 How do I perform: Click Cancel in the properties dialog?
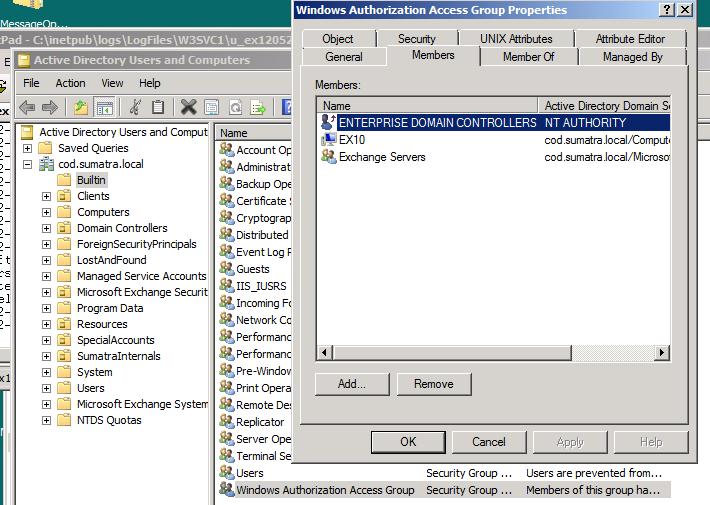click(489, 442)
